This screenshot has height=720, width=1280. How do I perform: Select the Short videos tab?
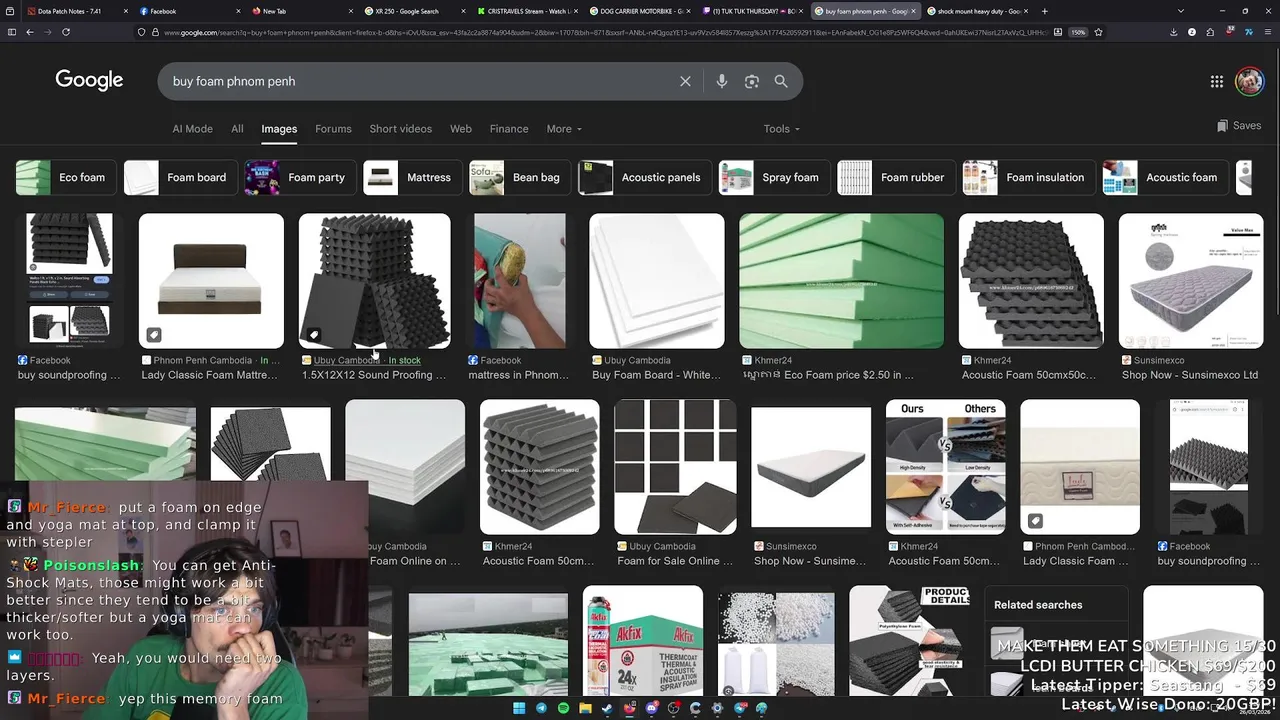[400, 129]
